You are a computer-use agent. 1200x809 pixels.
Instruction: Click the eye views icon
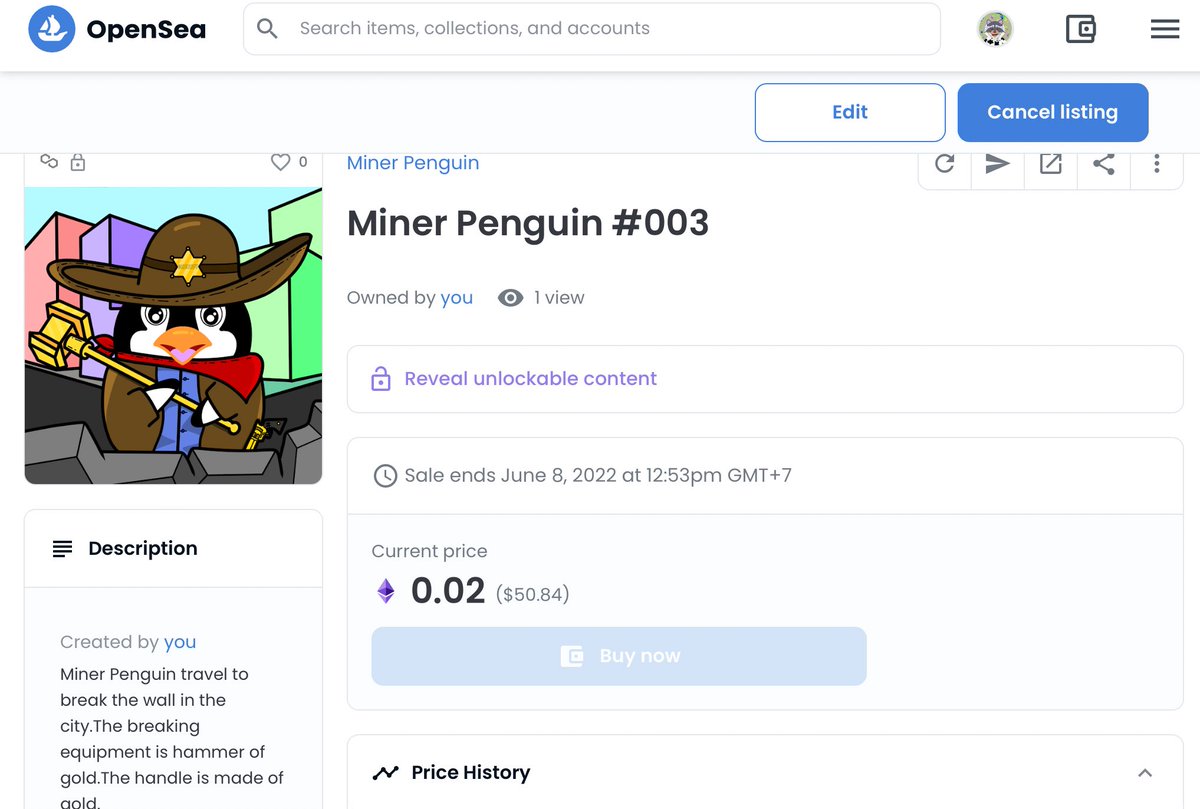(510, 298)
